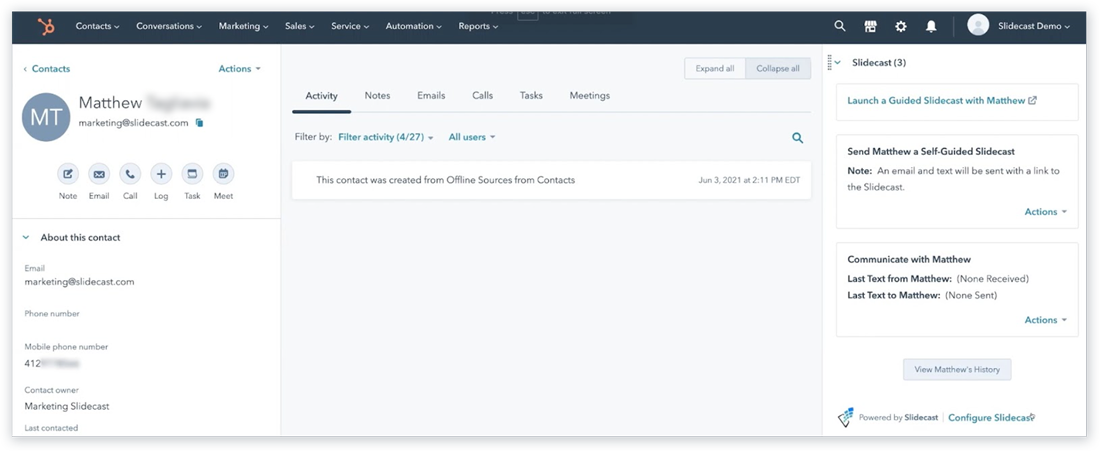Launch a Guided Slidecast with Matthew
Image resolution: width=1100 pixels, height=451 pixels.
(x=936, y=100)
